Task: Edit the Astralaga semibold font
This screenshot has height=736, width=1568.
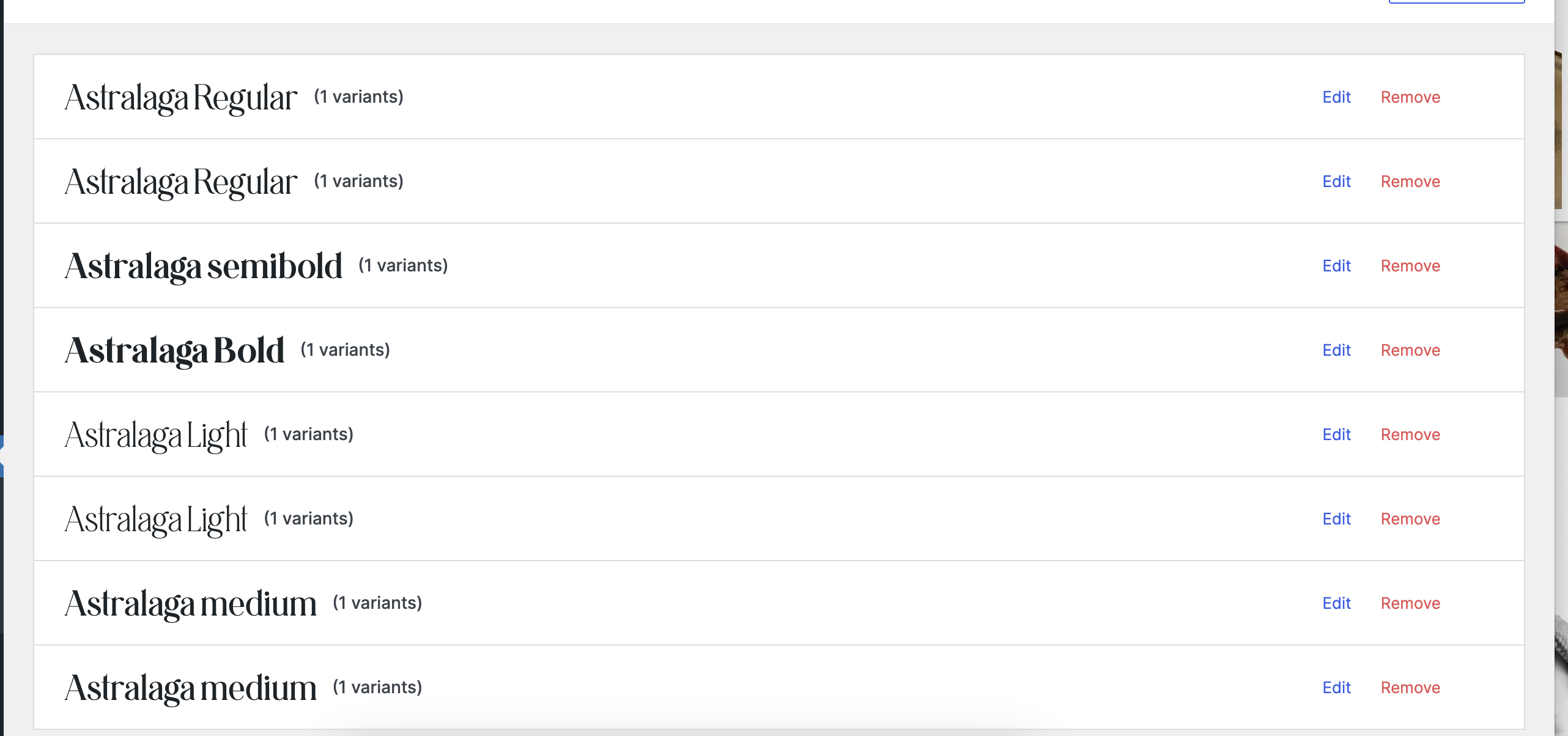Action: 1336,266
